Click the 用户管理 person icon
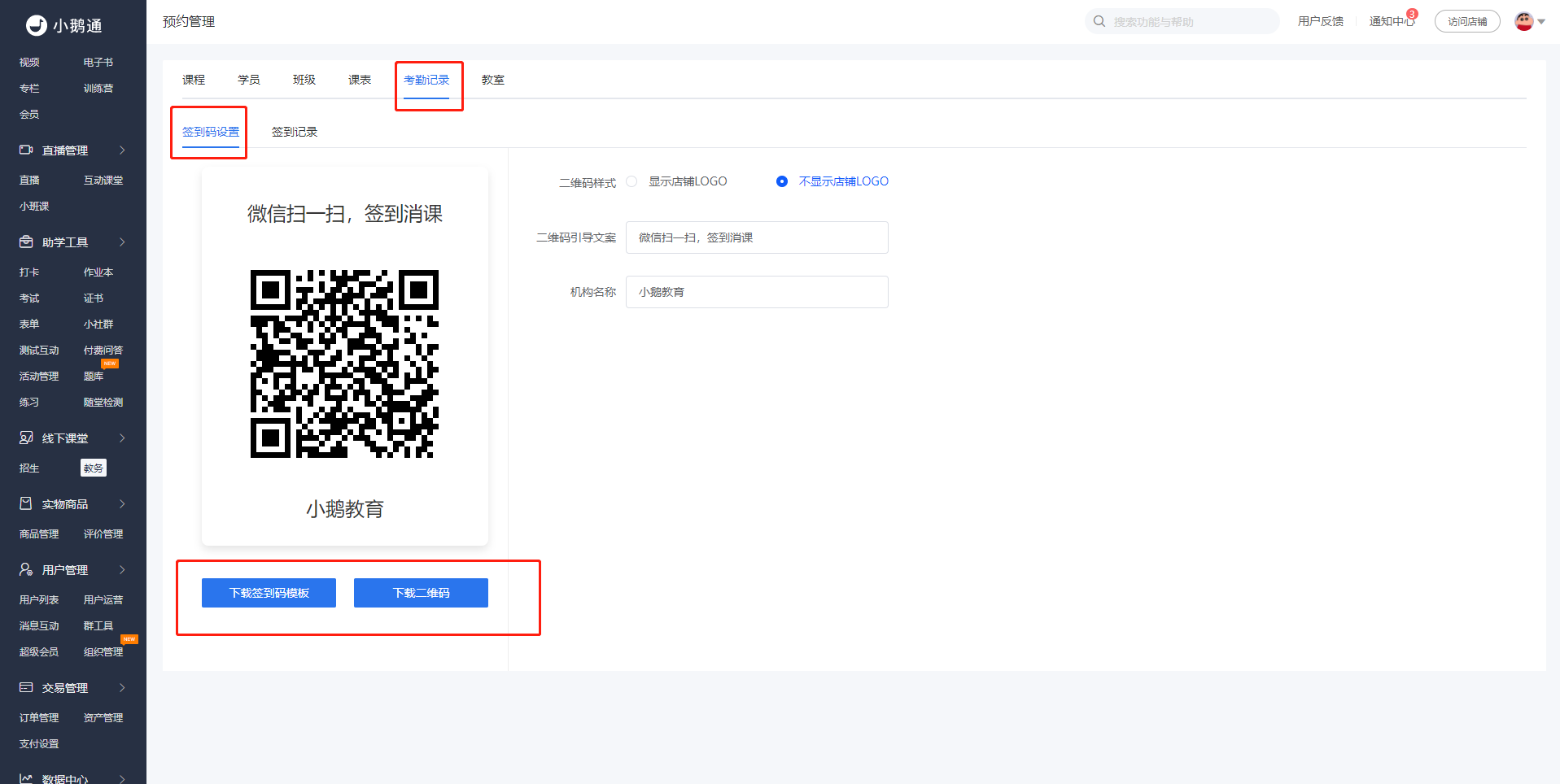This screenshot has height=784, width=1560. 26,570
